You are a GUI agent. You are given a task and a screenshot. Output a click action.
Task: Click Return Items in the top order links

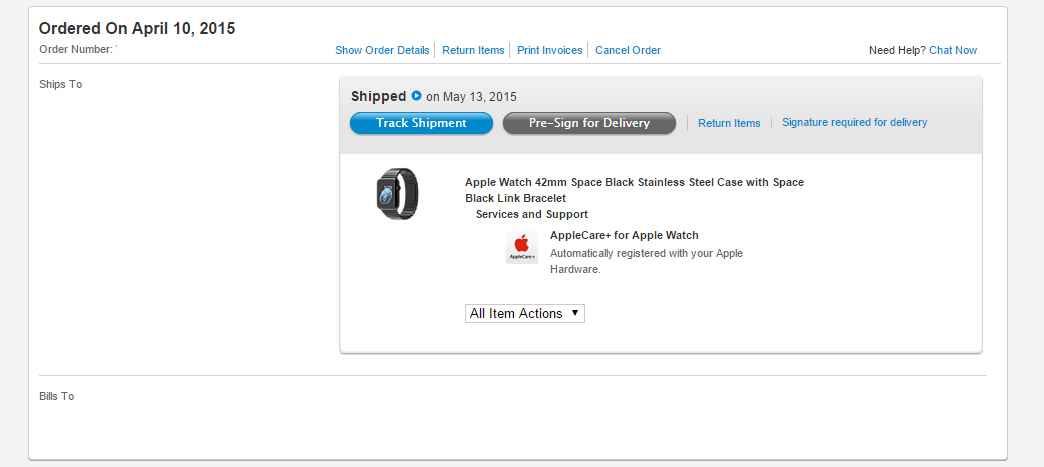tap(473, 50)
